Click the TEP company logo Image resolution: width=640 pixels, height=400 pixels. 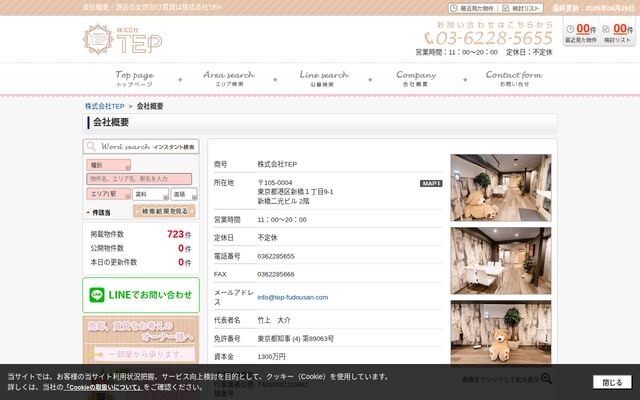pyautogui.click(x=122, y=39)
